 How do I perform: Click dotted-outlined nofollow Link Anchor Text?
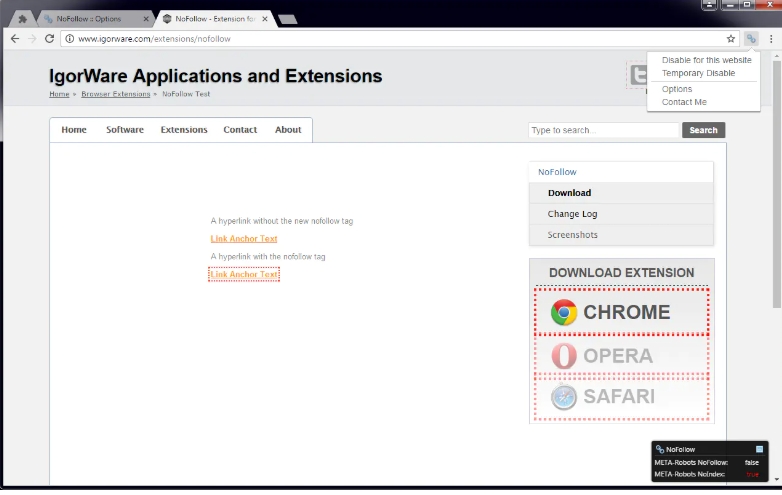coord(244,274)
